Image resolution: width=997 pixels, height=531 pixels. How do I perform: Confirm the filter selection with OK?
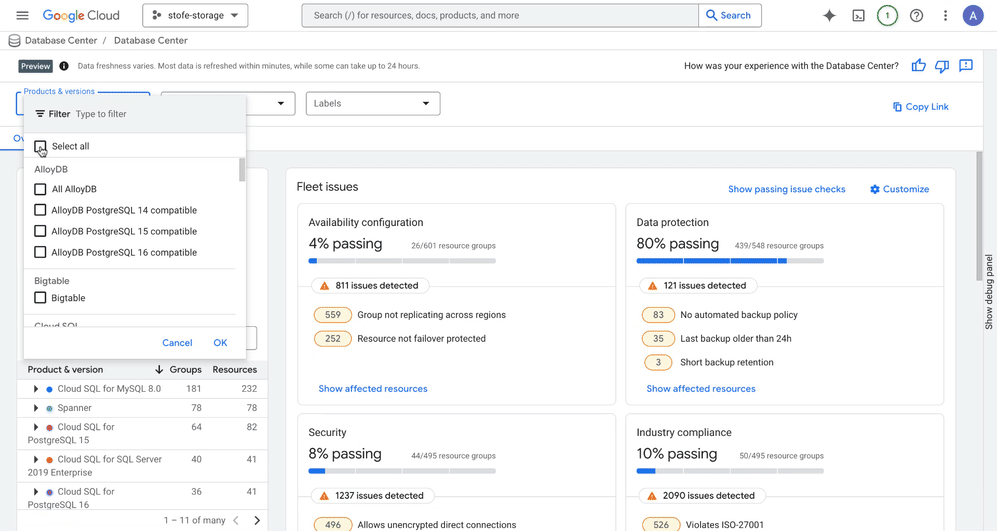(220, 343)
